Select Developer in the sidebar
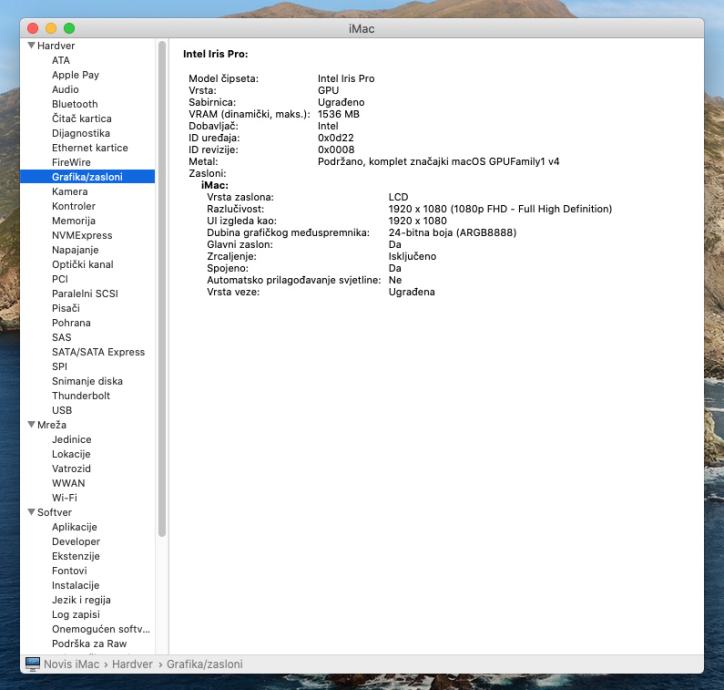This screenshot has width=724, height=690. pos(76,541)
